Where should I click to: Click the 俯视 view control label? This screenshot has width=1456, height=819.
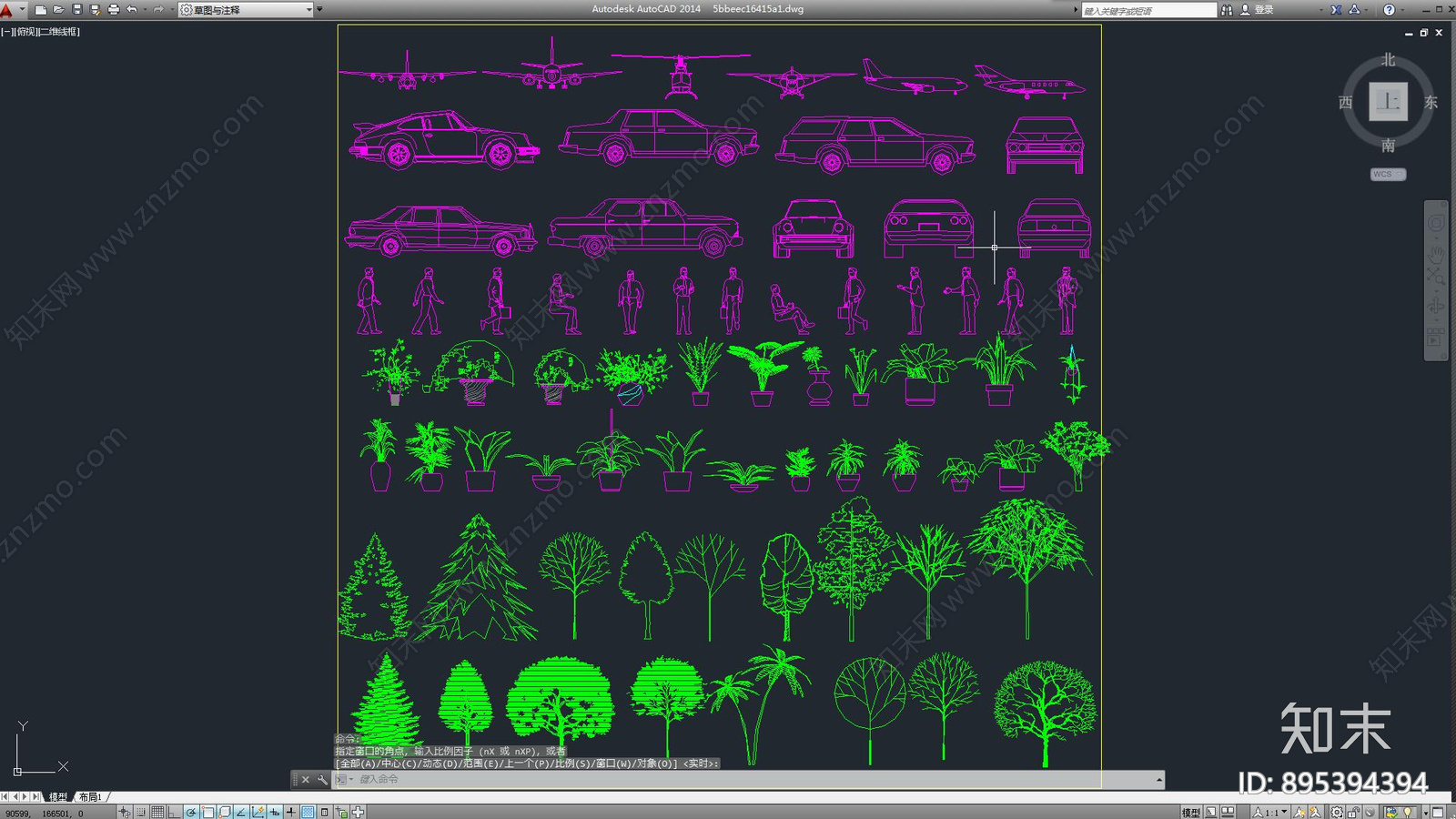click(x=25, y=32)
